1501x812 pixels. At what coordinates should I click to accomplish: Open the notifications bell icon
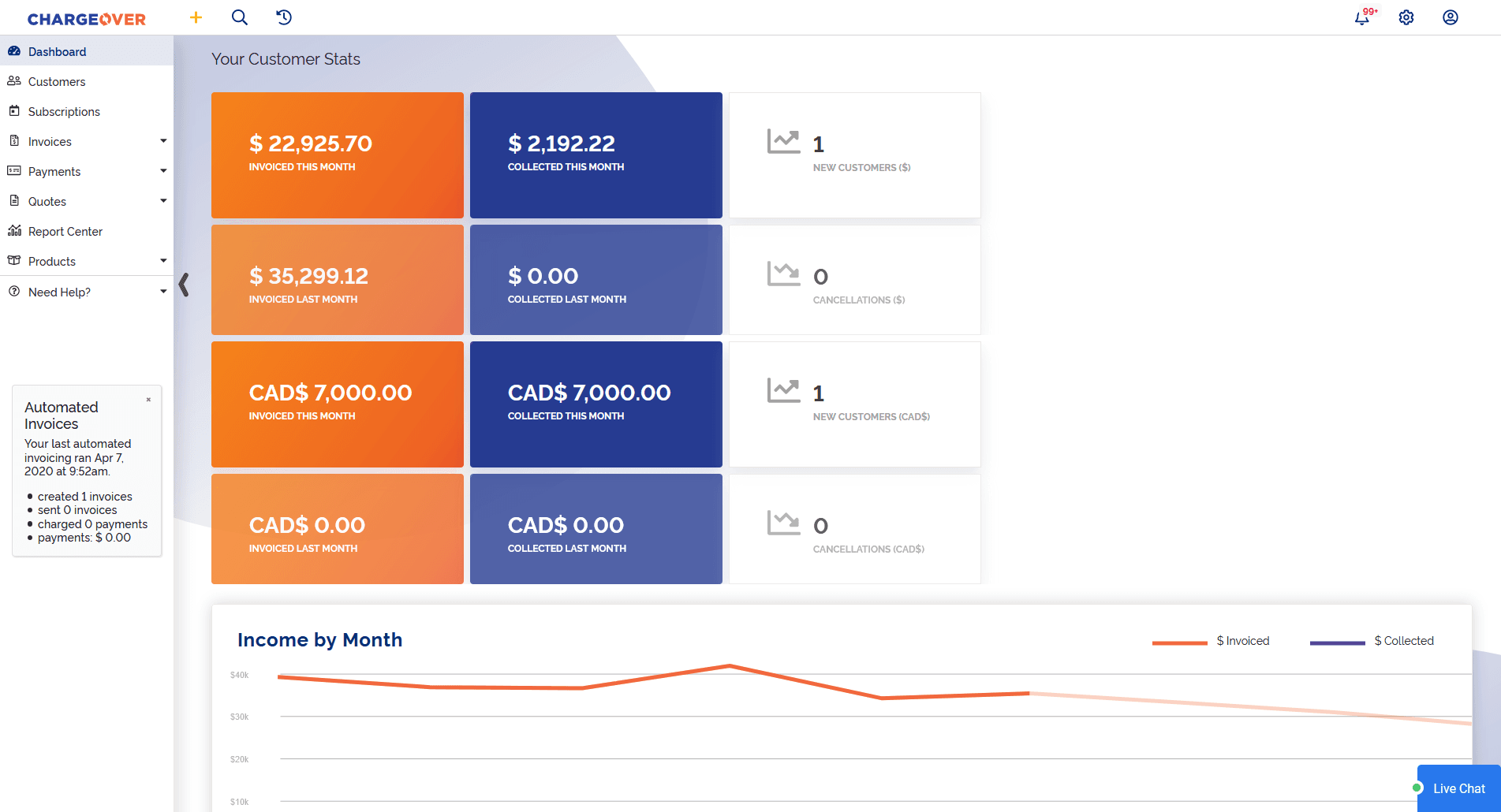point(1362,17)
